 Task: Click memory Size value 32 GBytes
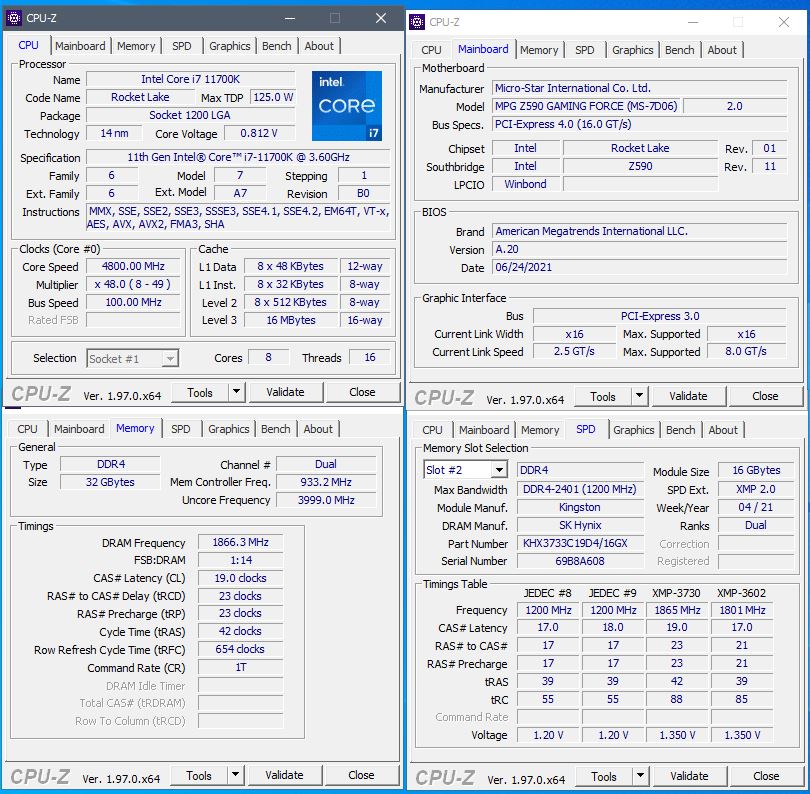pyautogui.click(x=110, y=482)
